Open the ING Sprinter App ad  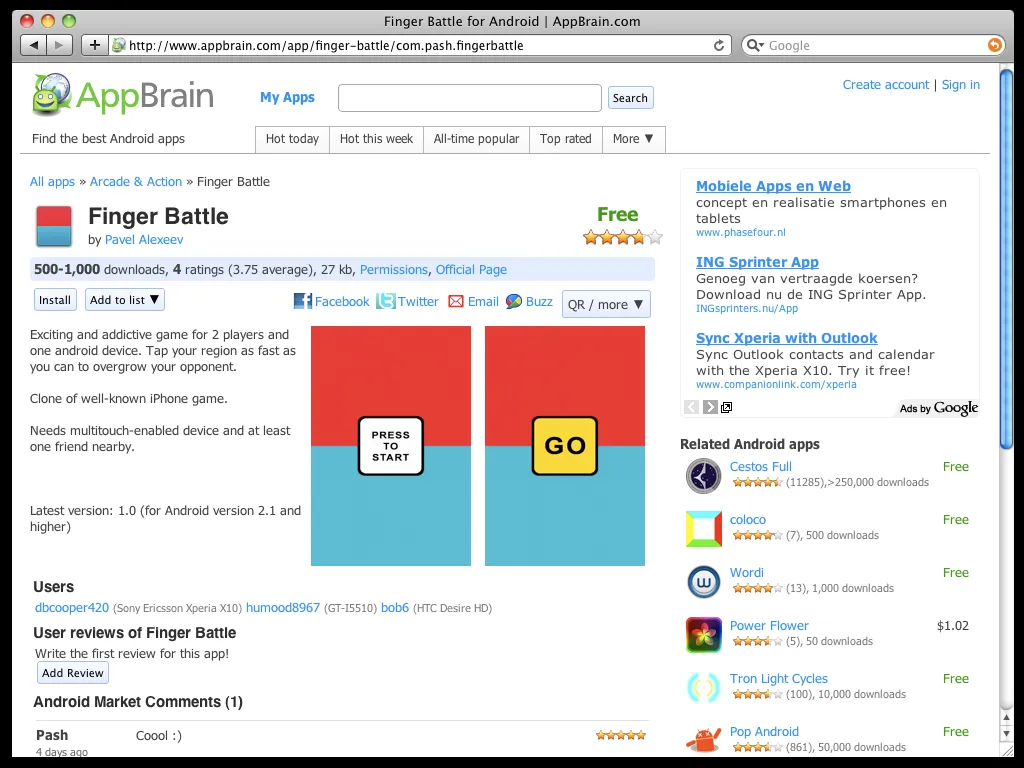coord(757,262)
